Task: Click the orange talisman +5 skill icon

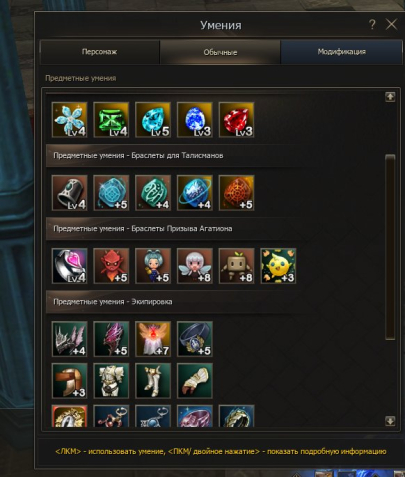Action: point(236,193)
